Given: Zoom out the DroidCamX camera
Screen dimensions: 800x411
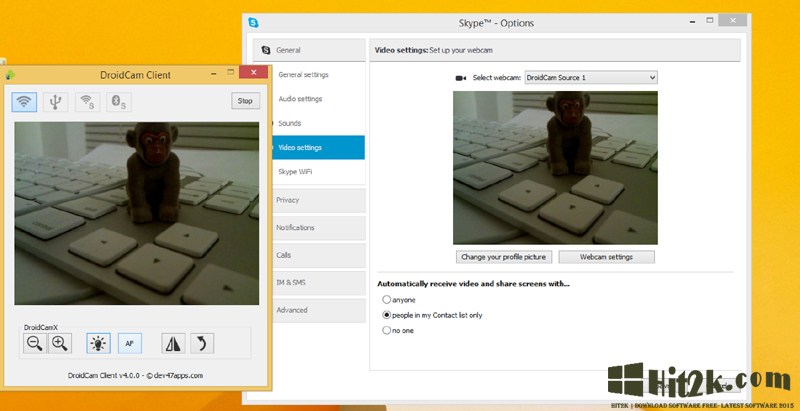Looking at the screenshot, I should point(35,344).
